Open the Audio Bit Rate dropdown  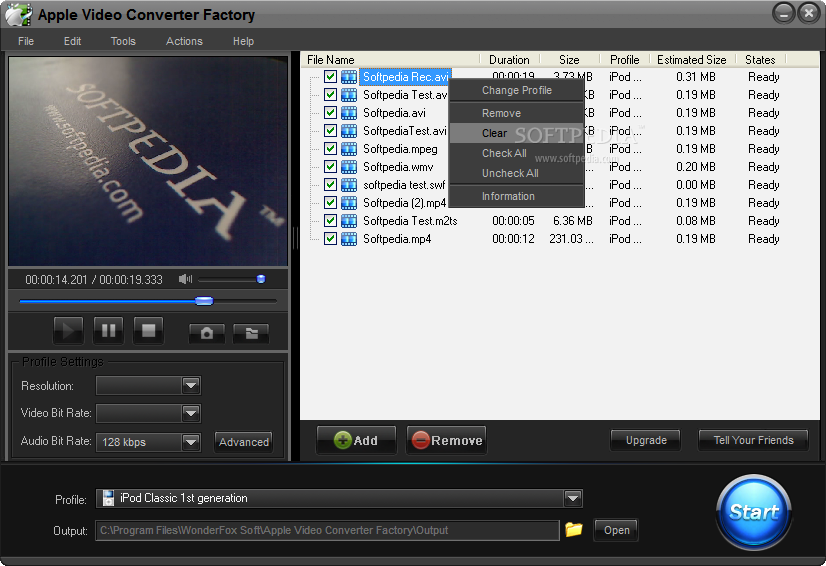point(191,442)
